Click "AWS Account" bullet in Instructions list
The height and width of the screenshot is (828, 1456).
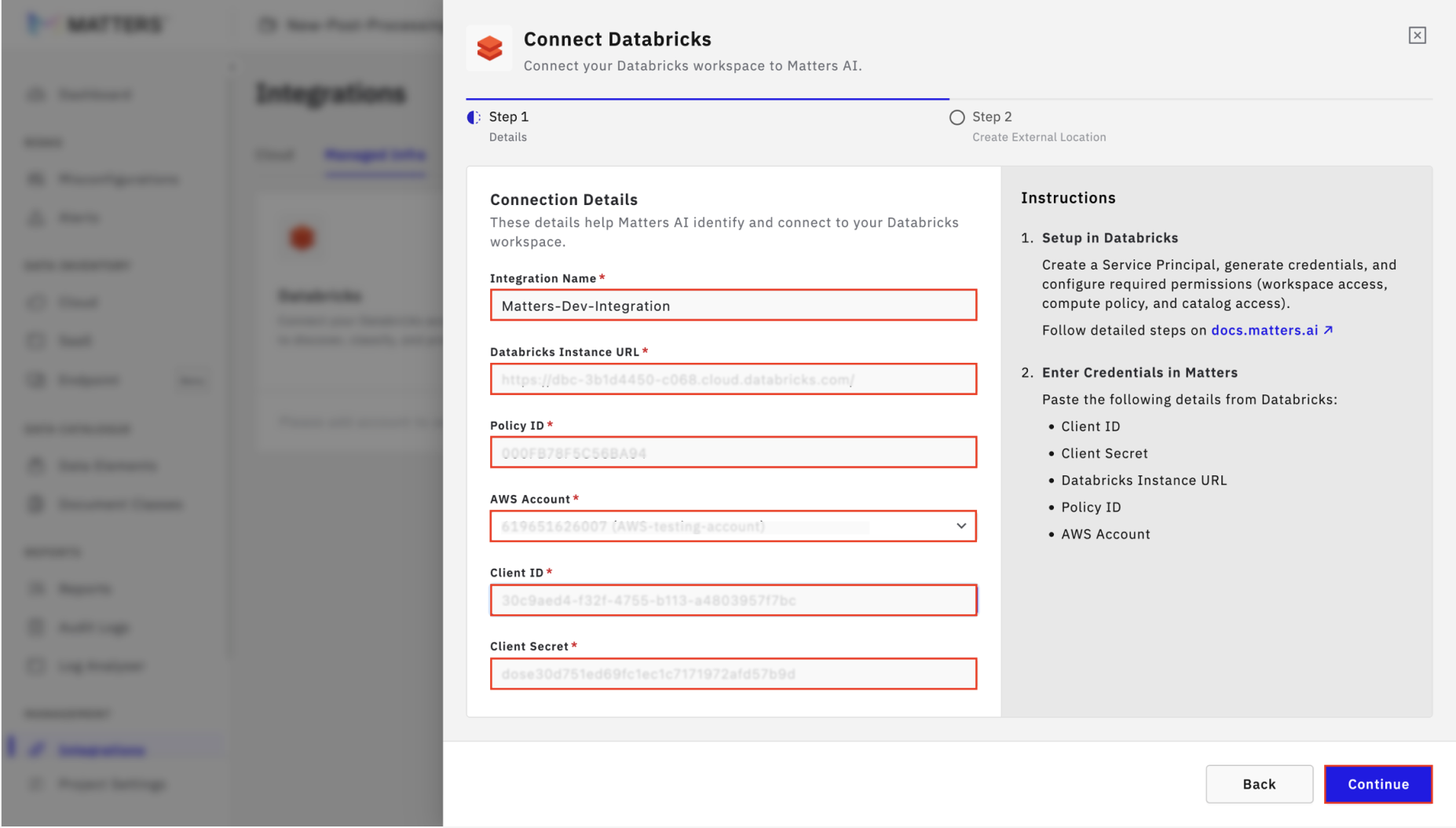coord(1105,534)
